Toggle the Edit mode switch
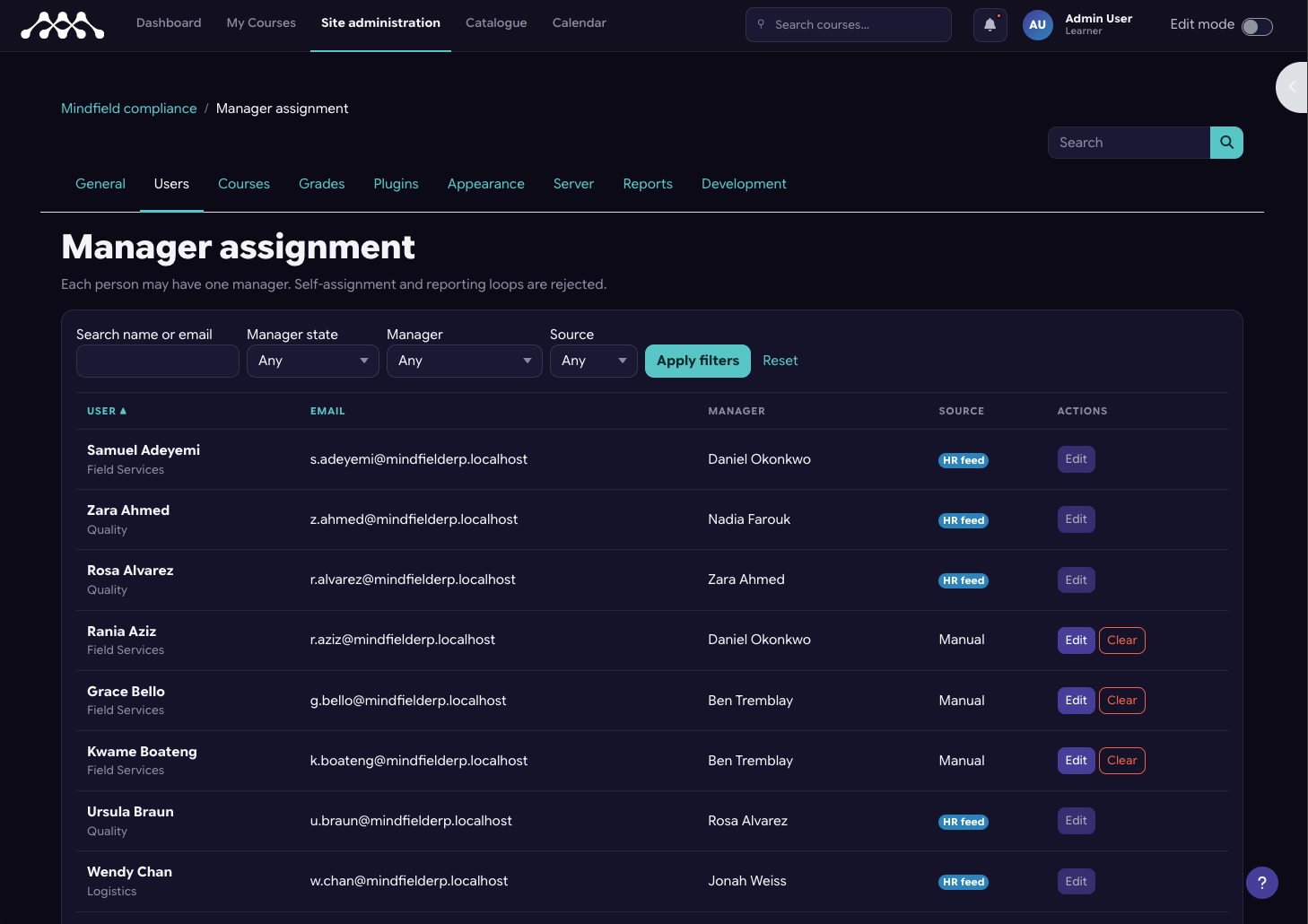Image resolution: width=1308 pixels, height=924 pixels. coord(1257,26)
